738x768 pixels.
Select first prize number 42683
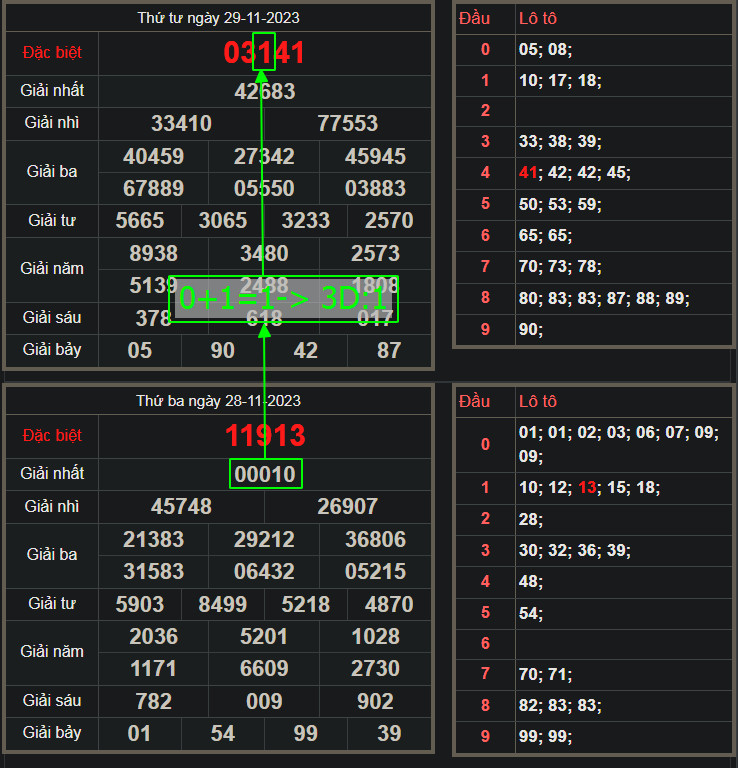click(264, 91)
